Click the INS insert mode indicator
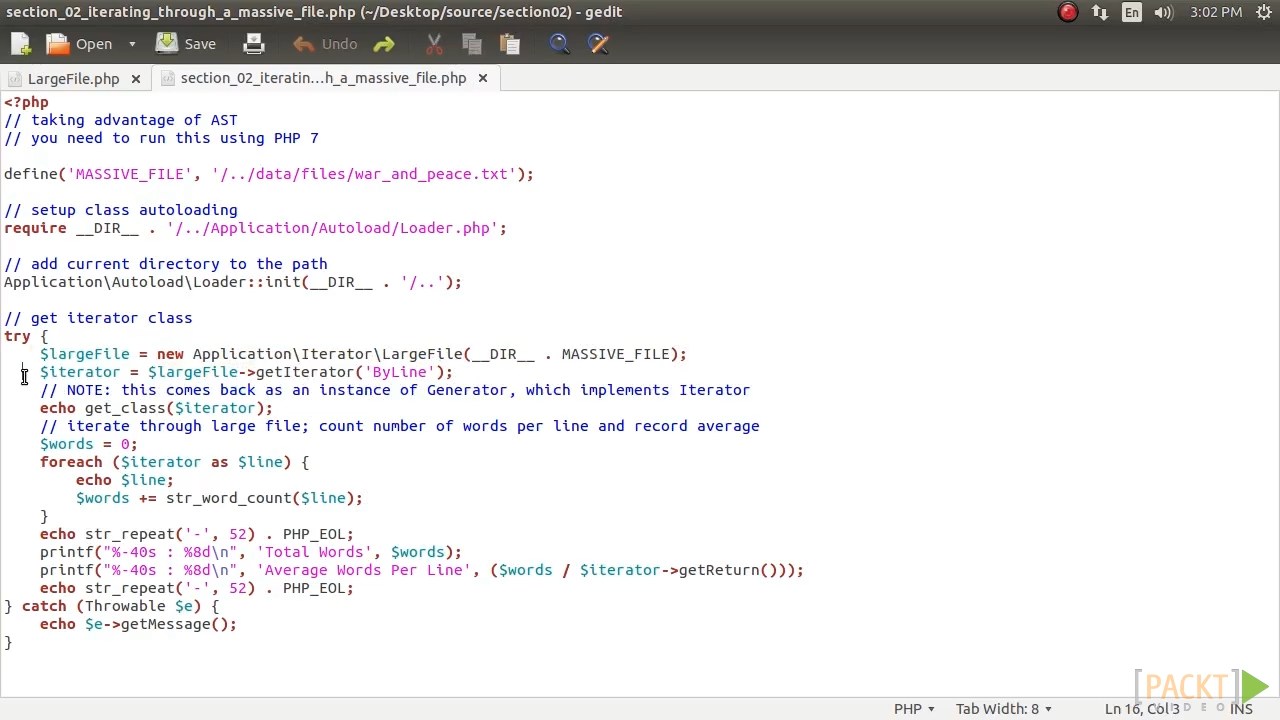The width and height of the screenshot is (1280, 720). (1241, 709)
